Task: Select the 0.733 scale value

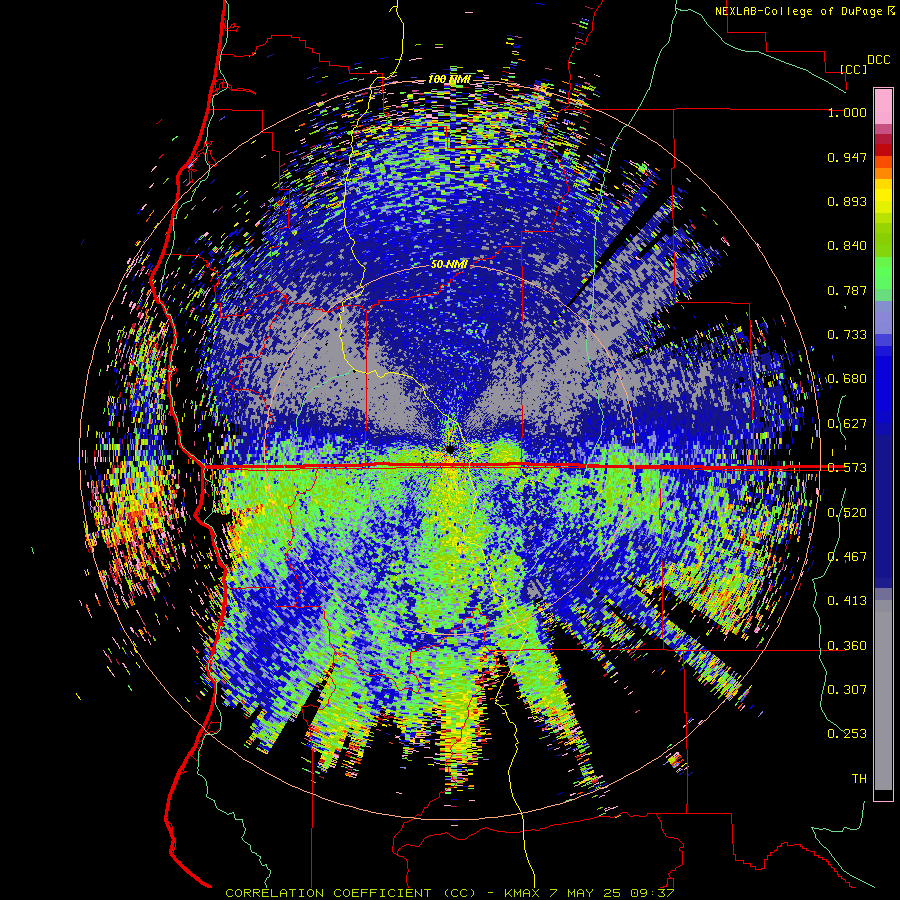Action: [847, 335]
